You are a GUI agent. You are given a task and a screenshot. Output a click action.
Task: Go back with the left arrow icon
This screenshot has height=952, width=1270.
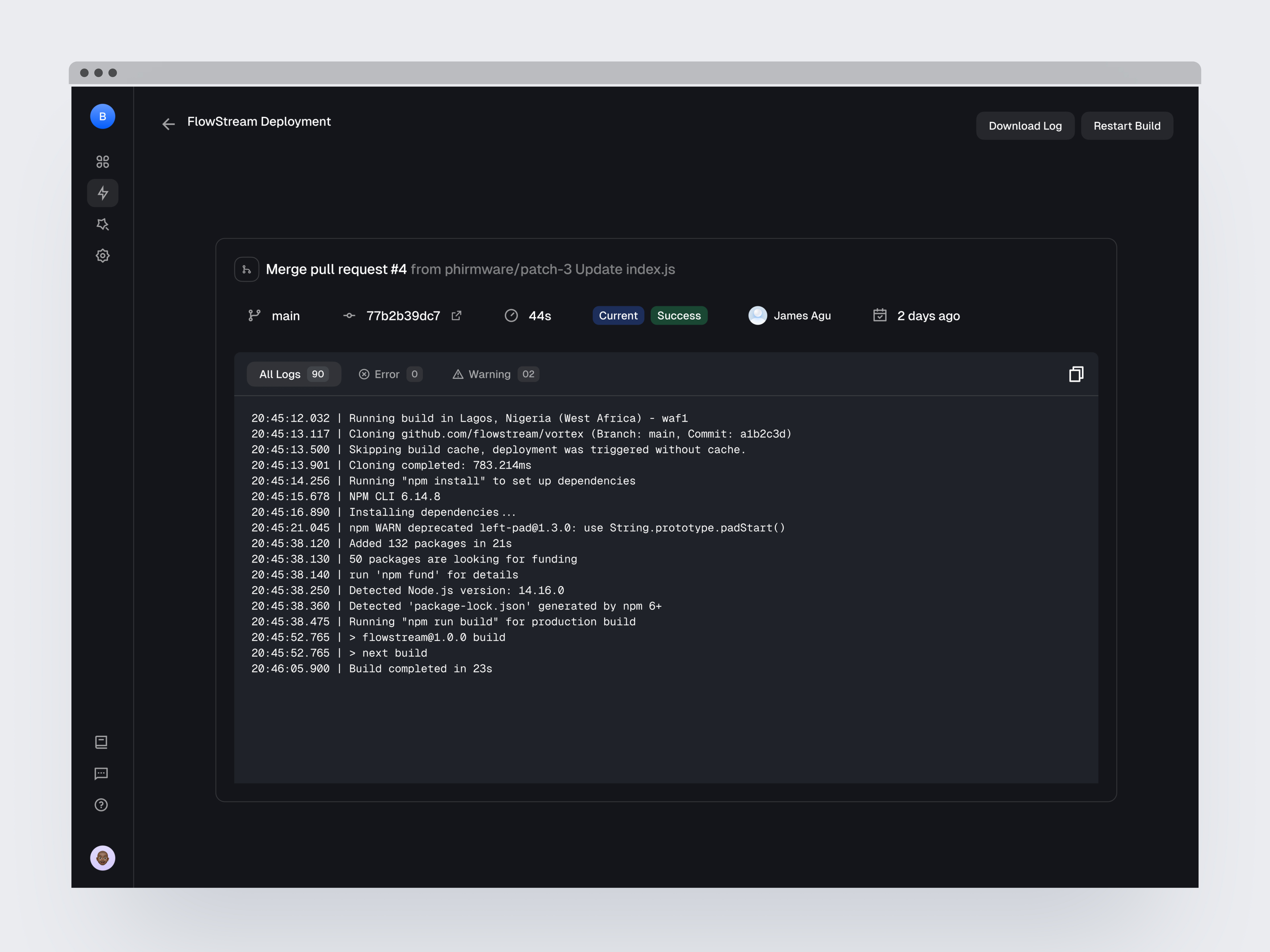tap(168, 124)
